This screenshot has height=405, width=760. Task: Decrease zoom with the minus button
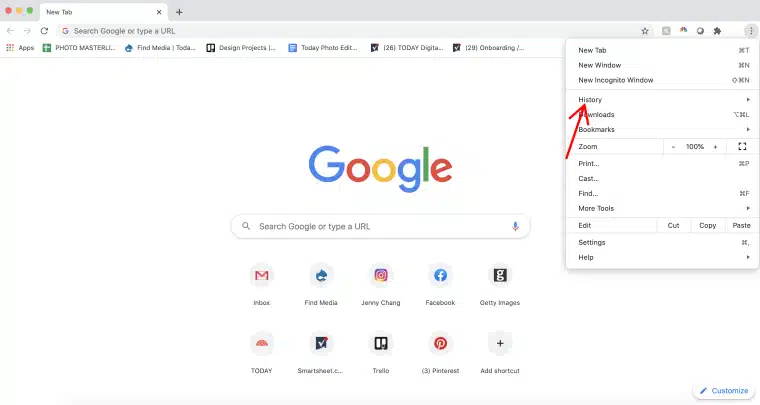[673, 146]
